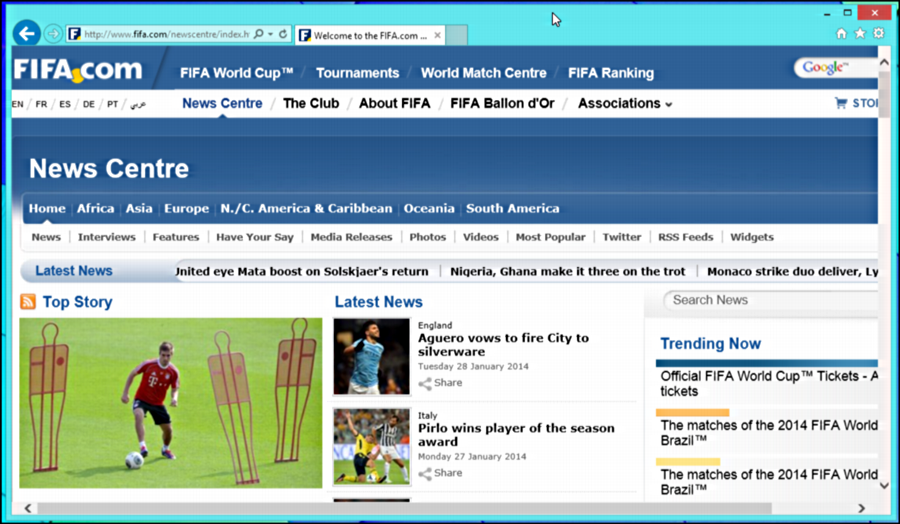Screen dimensions: 900x524
Task: Click the Store shopping cart icon
Action: [841, 103]
